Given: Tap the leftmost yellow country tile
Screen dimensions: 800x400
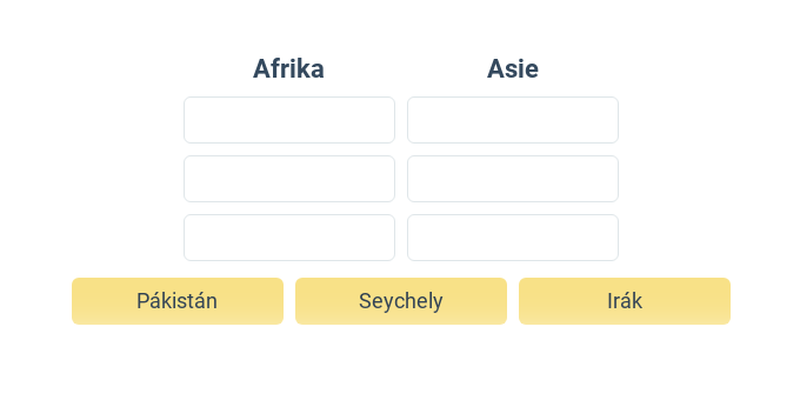Looking at the screenshot, I should [178, 301].
